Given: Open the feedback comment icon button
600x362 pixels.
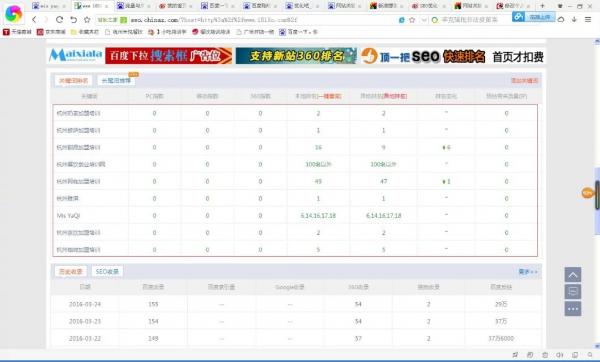Looking at the screenshot, I should click(x=573, y=292).
